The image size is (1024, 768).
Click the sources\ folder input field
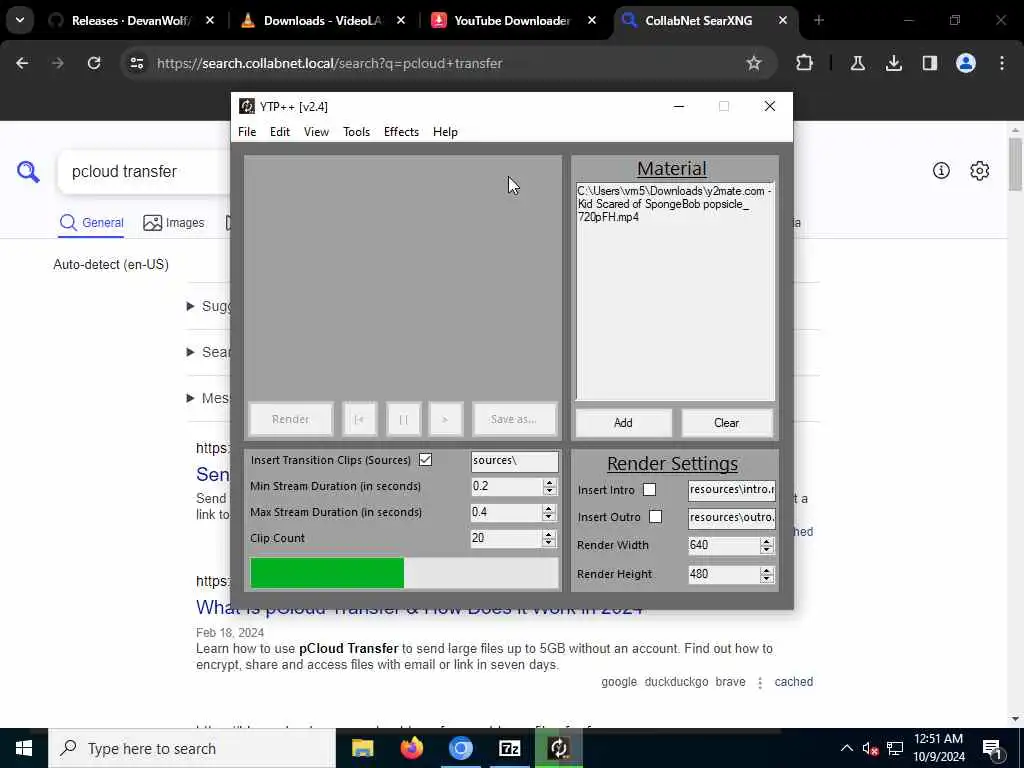(514, 460)
